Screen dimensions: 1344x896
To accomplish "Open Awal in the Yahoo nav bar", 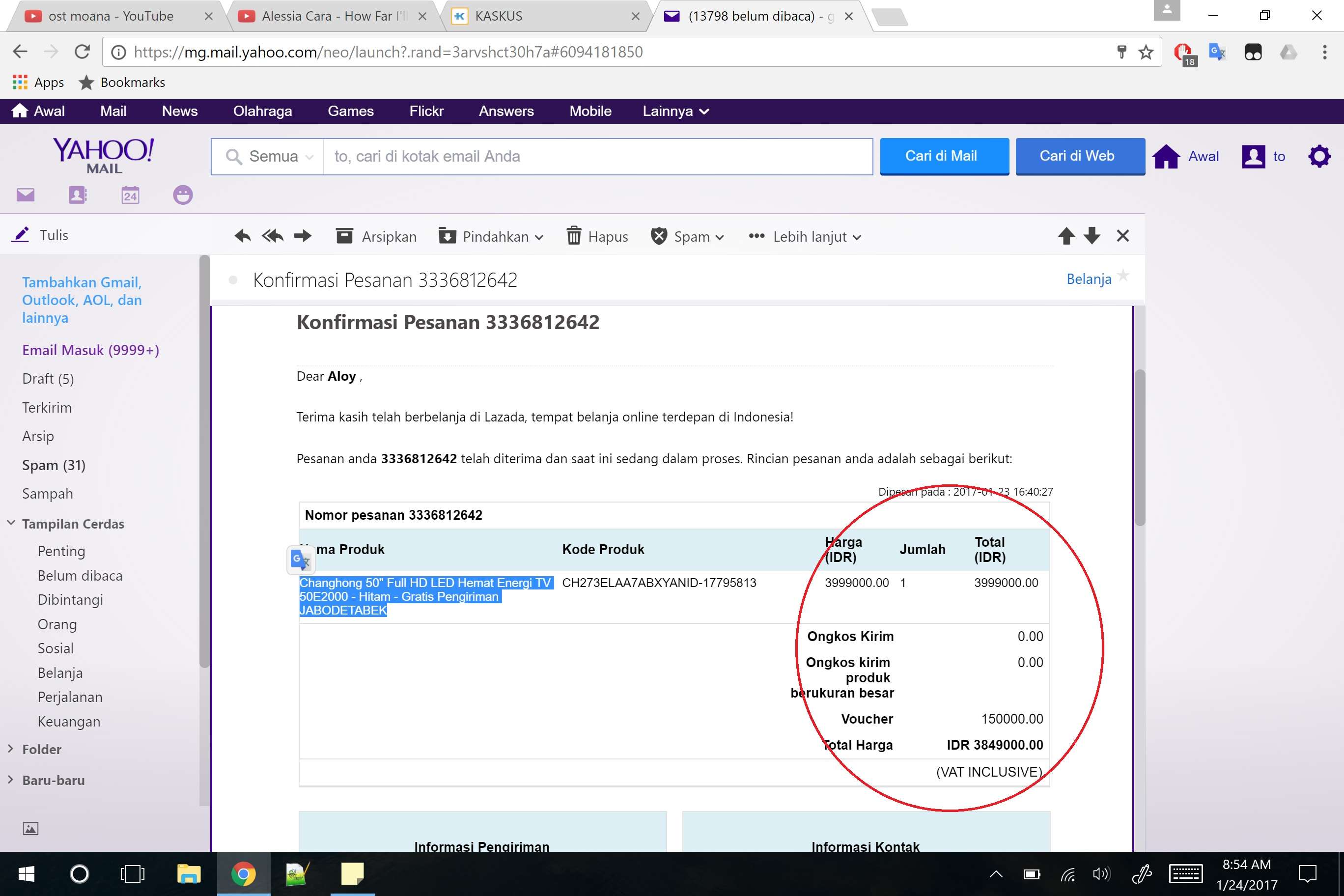I will pyautogui.click(x=38, y=111).
